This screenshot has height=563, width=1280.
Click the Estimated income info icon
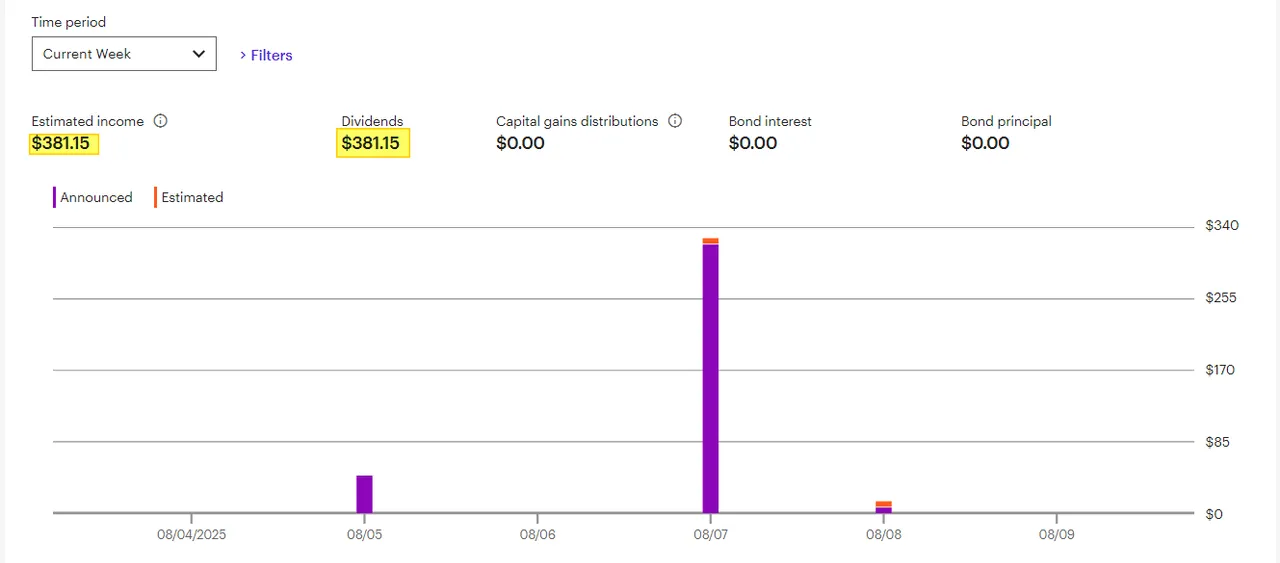tap(161, 121)
